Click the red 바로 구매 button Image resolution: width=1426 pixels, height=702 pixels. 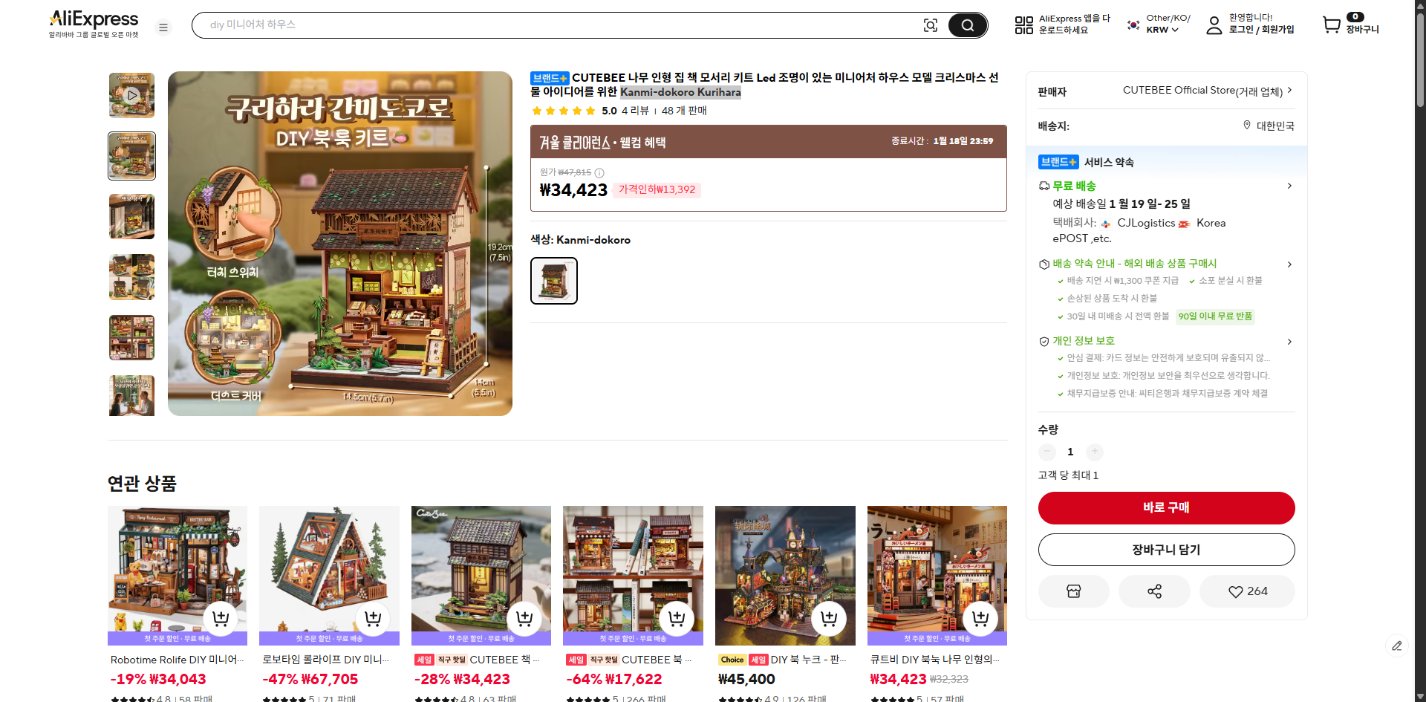coord(1166,508)
